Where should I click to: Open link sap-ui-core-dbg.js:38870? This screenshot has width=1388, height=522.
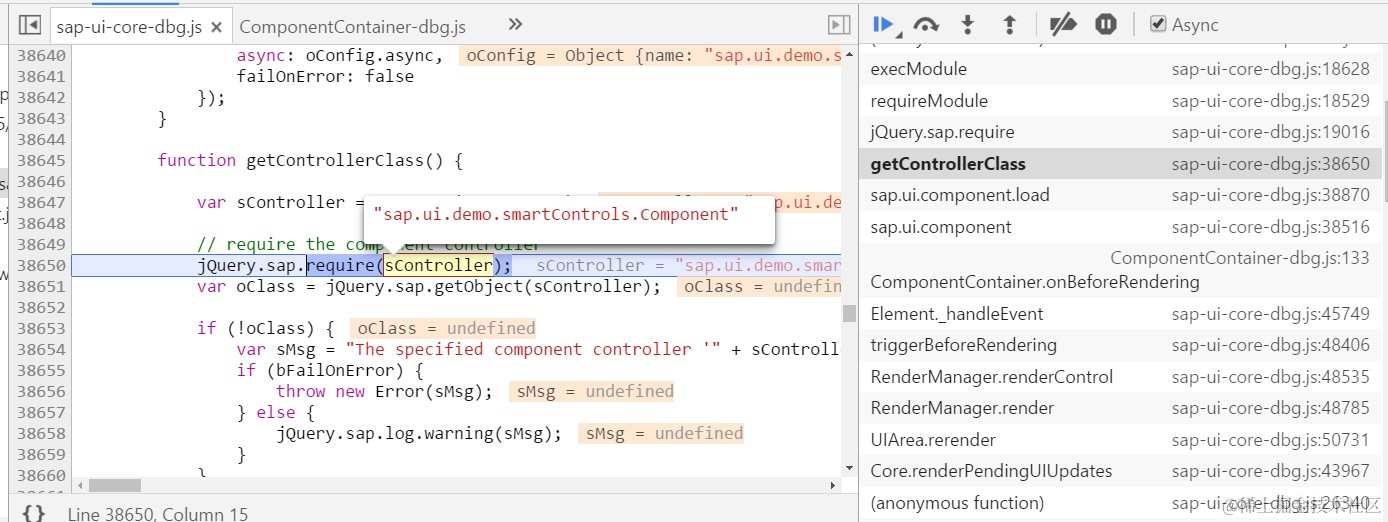tap(1270, 195)
